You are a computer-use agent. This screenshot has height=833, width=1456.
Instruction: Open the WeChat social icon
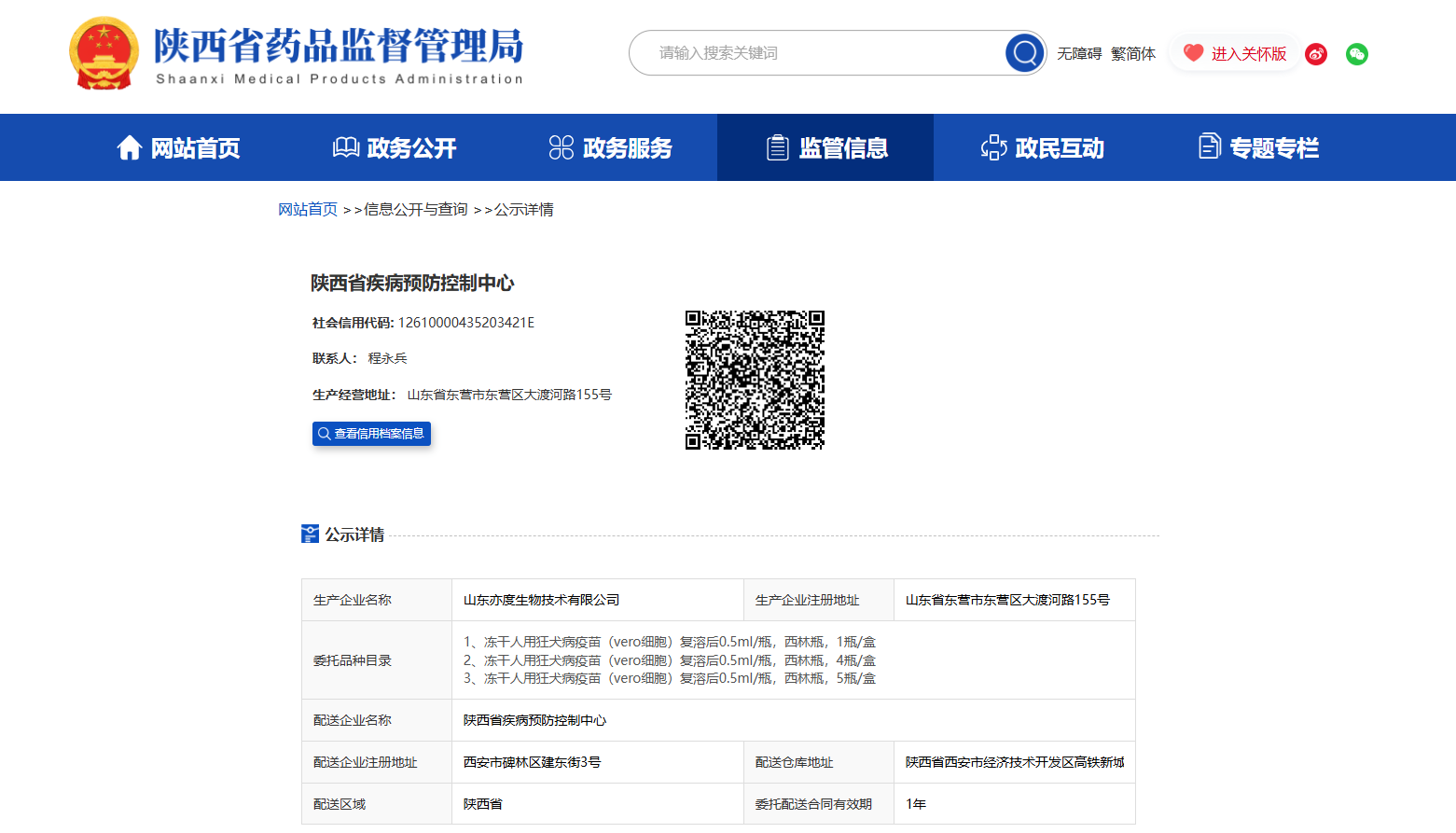pos(1357,54)
